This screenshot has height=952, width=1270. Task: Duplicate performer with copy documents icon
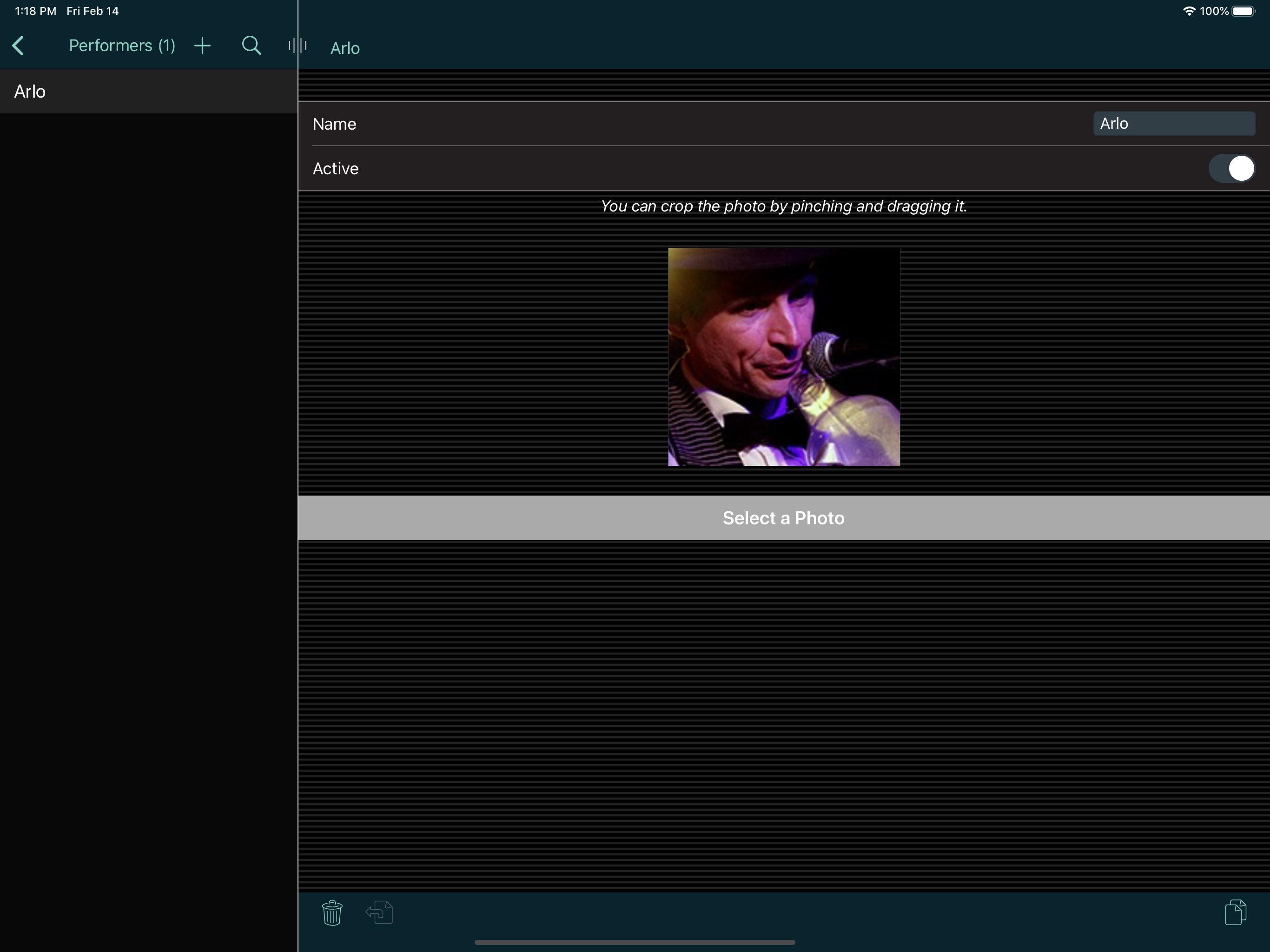coord(1235,912)
